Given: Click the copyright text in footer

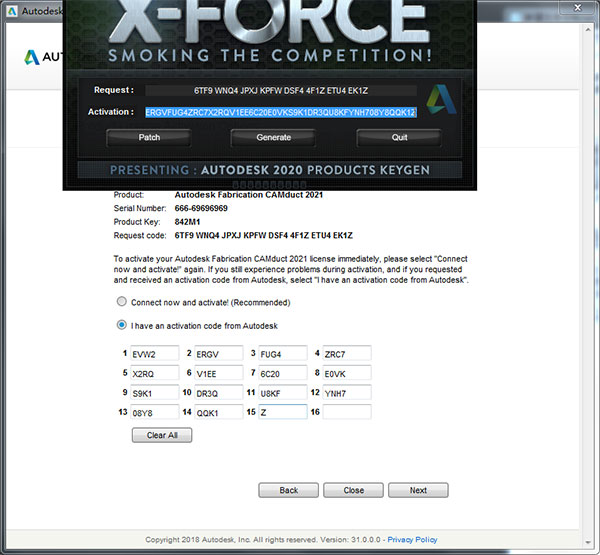Looking at the screenshot, I should click(x=263, y=539).
